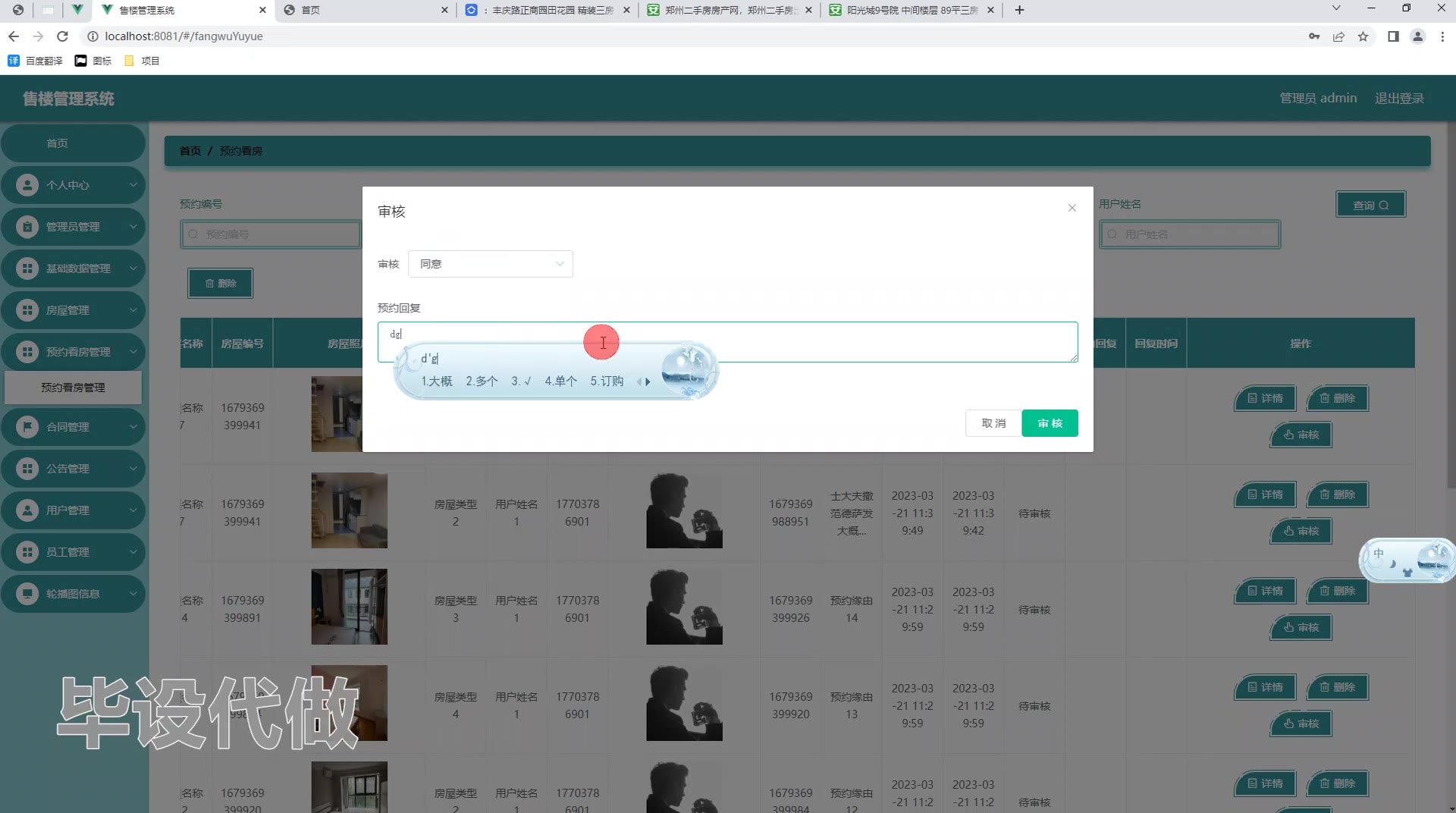Viewport: 1456px width, 813px height.
Task: Open the 项目 bookmarks folder
Action: point(142,61)
